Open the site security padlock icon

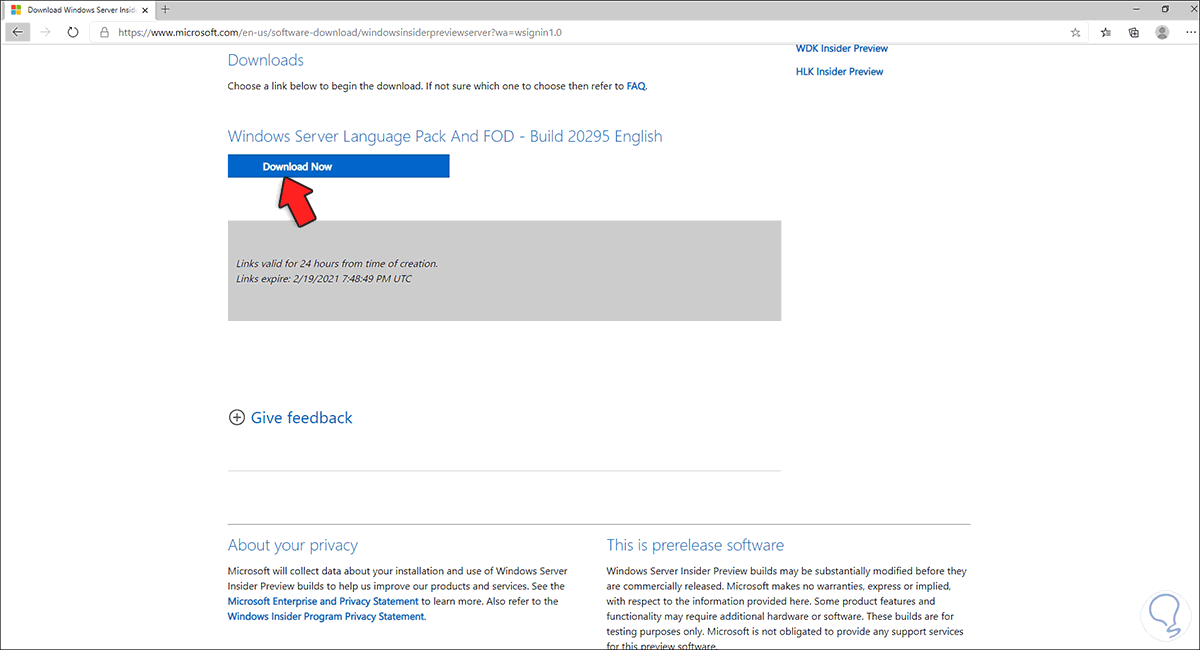(103, 31)
